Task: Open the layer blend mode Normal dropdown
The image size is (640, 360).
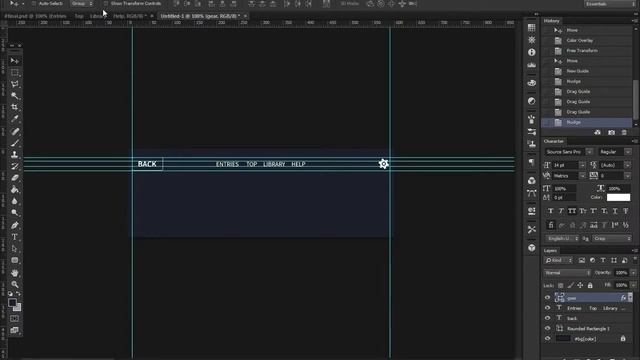Action: point(567,273)
